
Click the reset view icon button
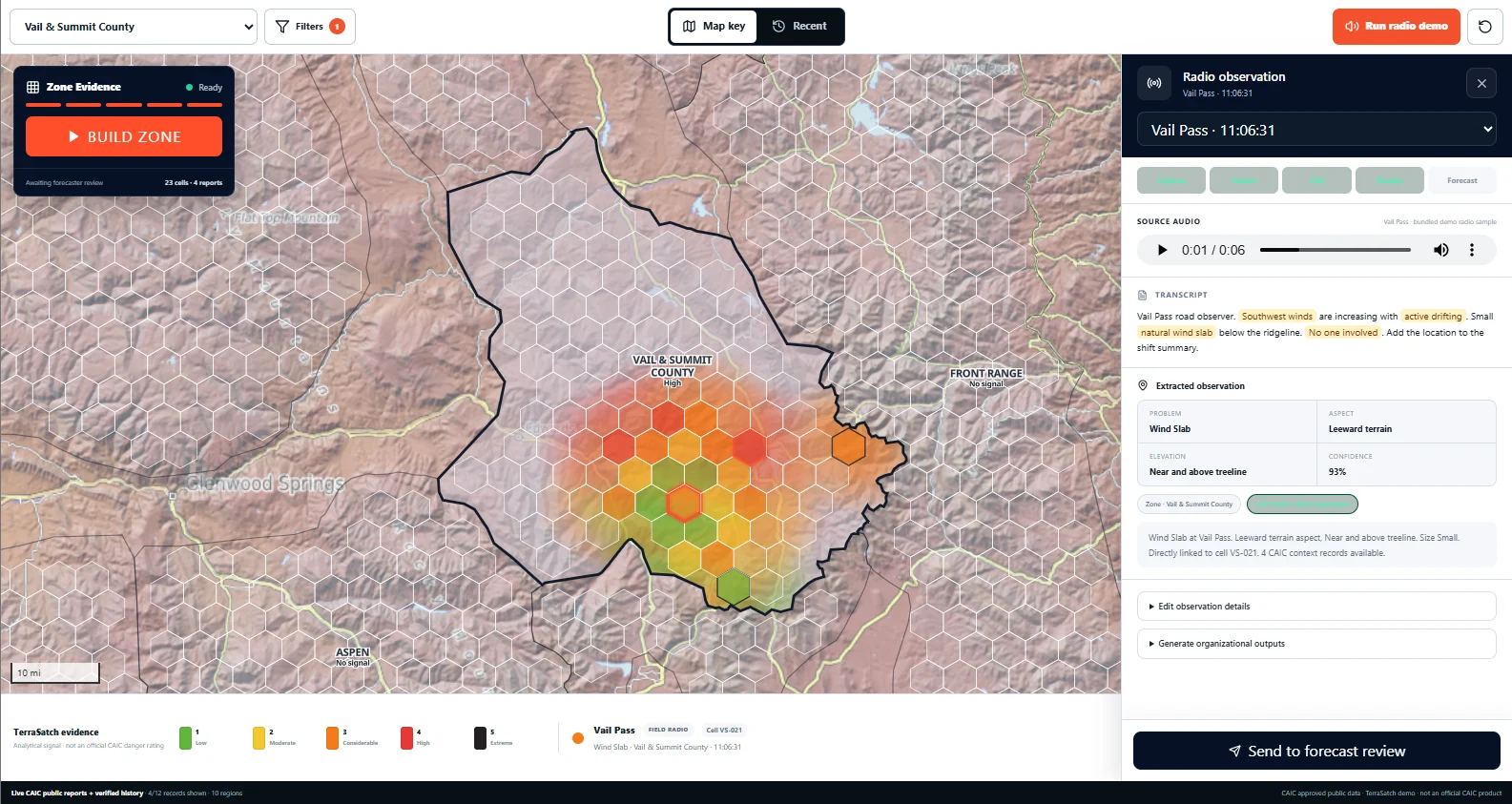tap(1484, 27)
